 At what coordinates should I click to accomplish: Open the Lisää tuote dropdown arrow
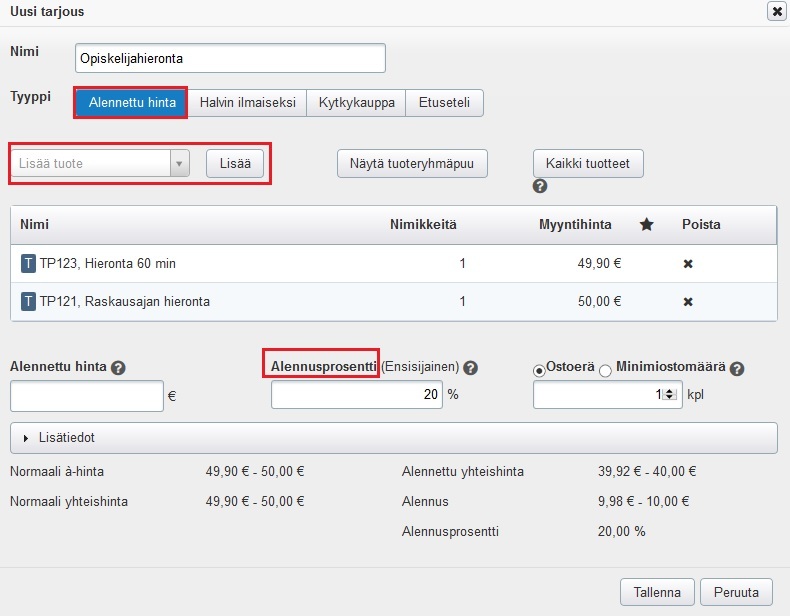click(x=179, y=163)
